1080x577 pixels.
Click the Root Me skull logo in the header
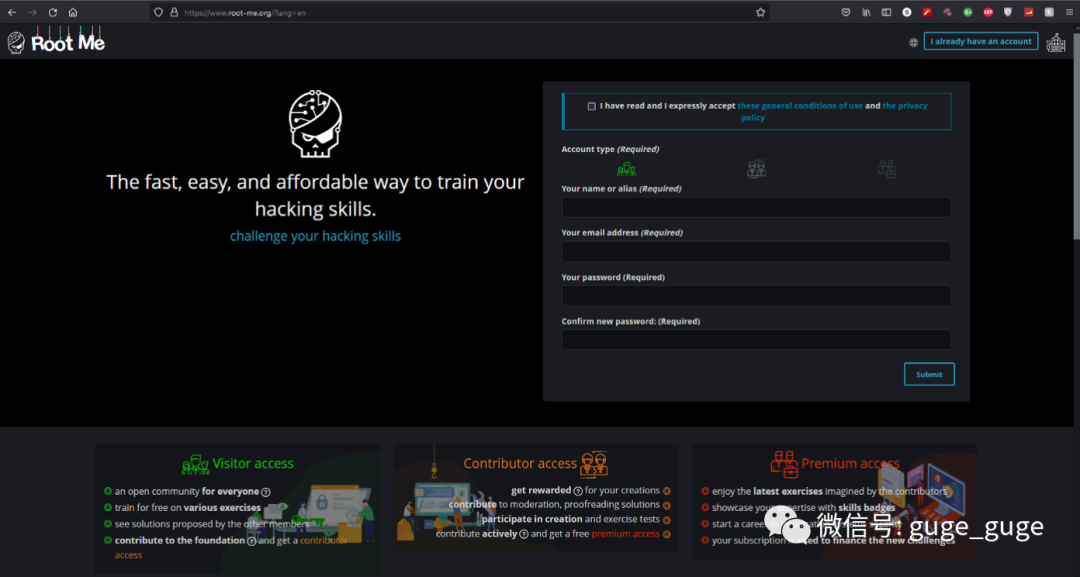point(16,43)
